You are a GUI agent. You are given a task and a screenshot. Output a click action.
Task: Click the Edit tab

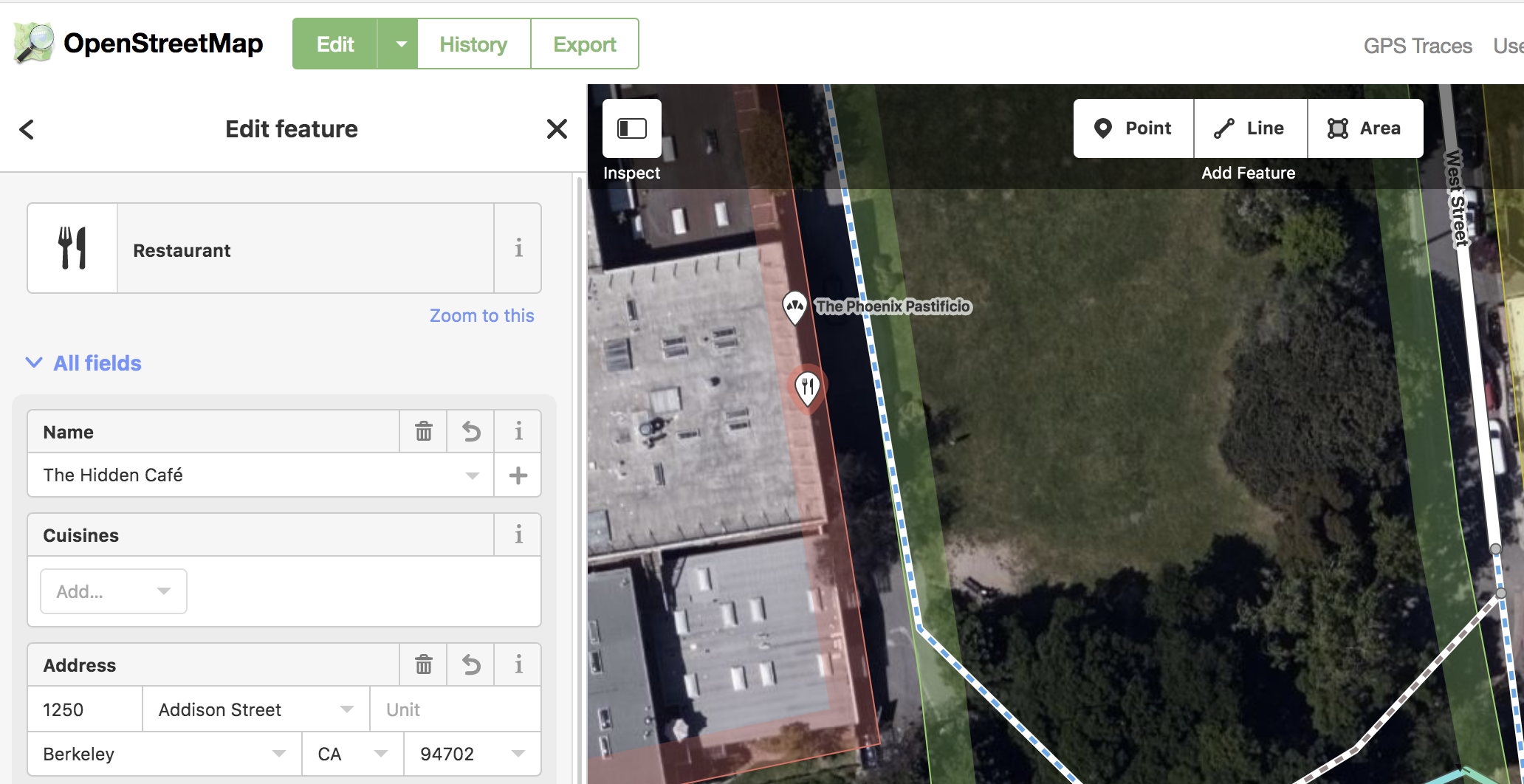point(335,44)
